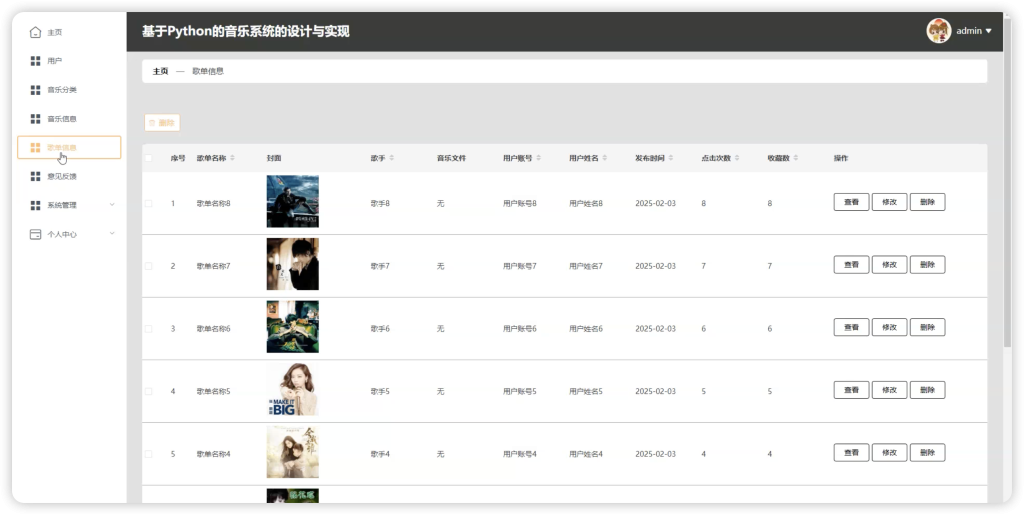
Task: Sort by 发布时间 column sort arrows
Action: 671,159
